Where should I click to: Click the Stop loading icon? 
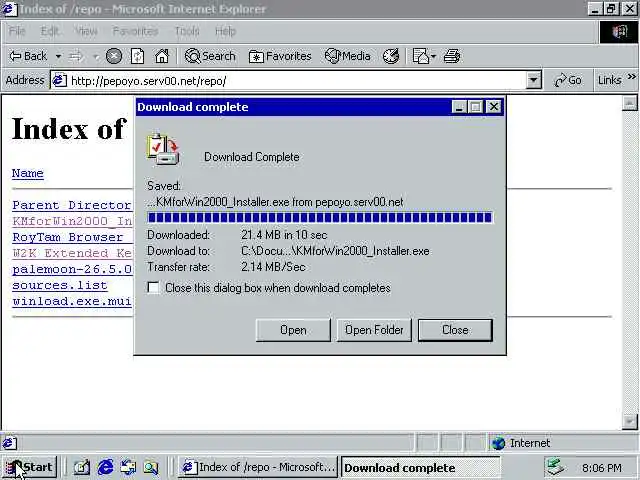click(114, 56)
